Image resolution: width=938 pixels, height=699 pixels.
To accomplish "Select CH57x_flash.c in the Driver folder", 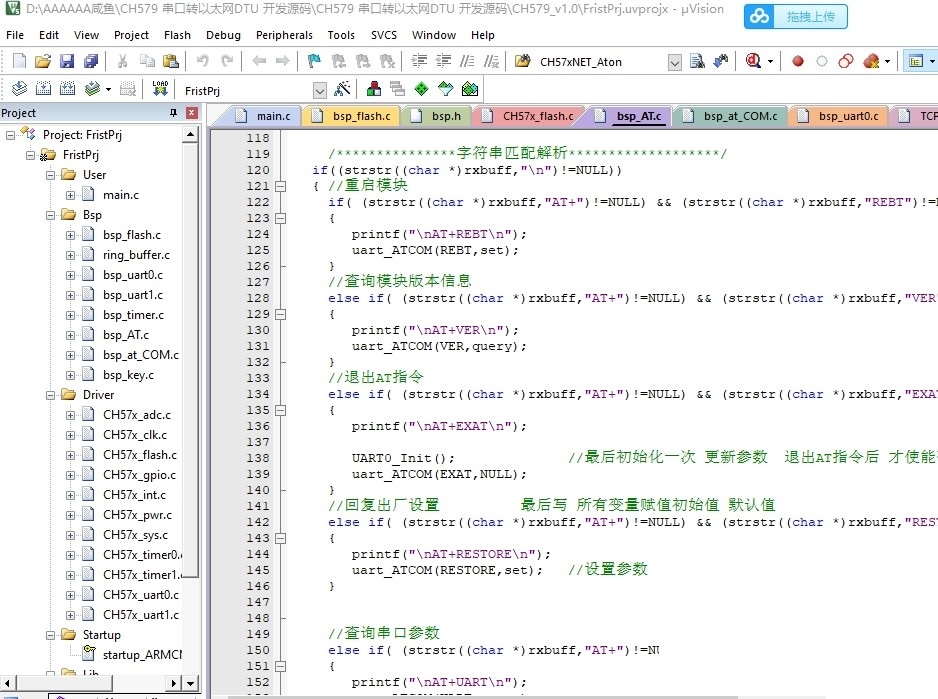I will point(139,455).
